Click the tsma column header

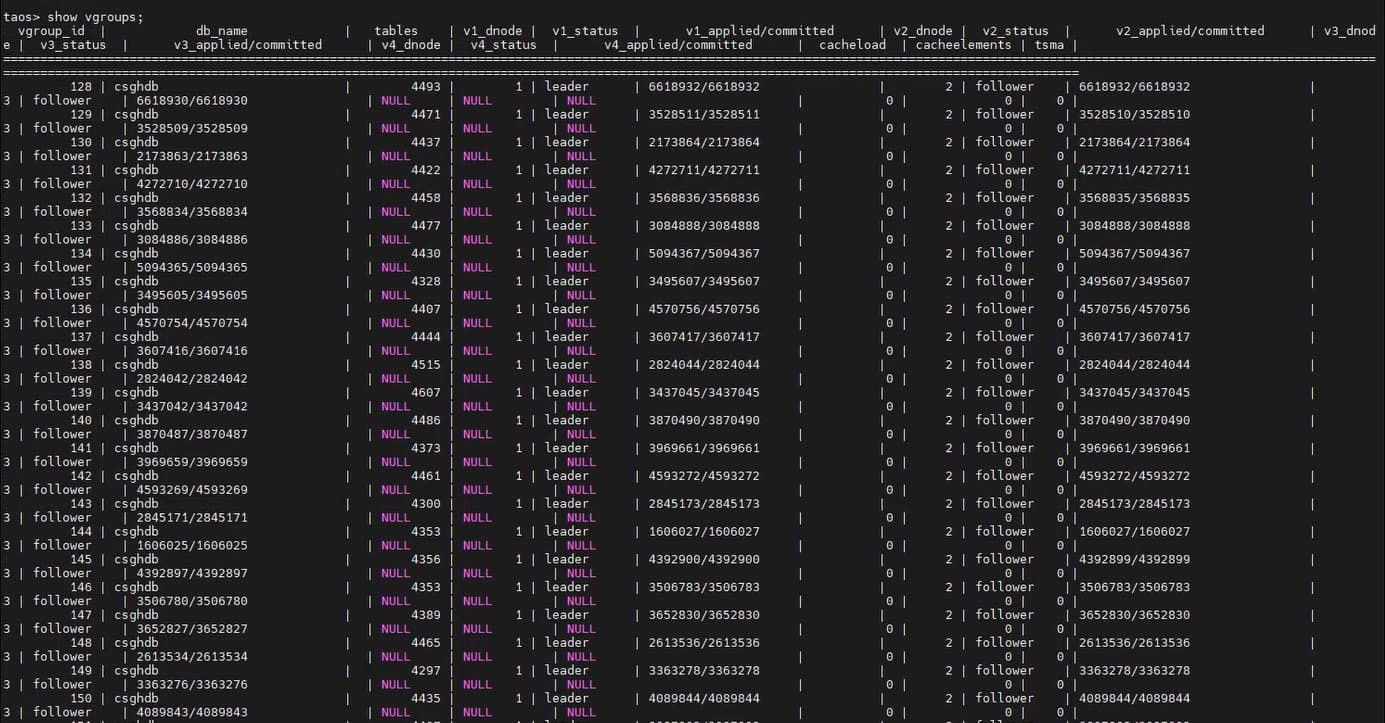pos(1049,45)
